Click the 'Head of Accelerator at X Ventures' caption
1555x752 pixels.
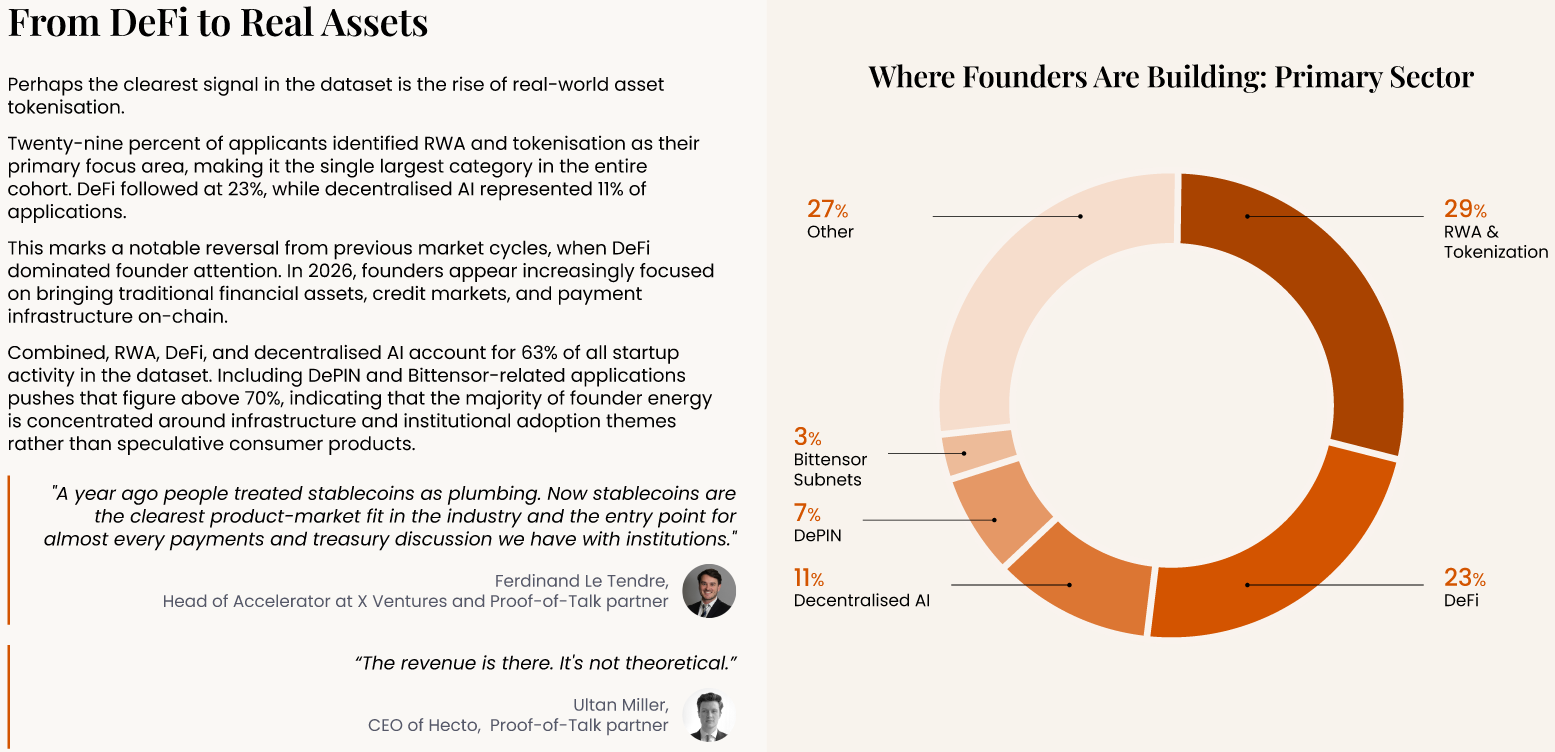point(415,601)
